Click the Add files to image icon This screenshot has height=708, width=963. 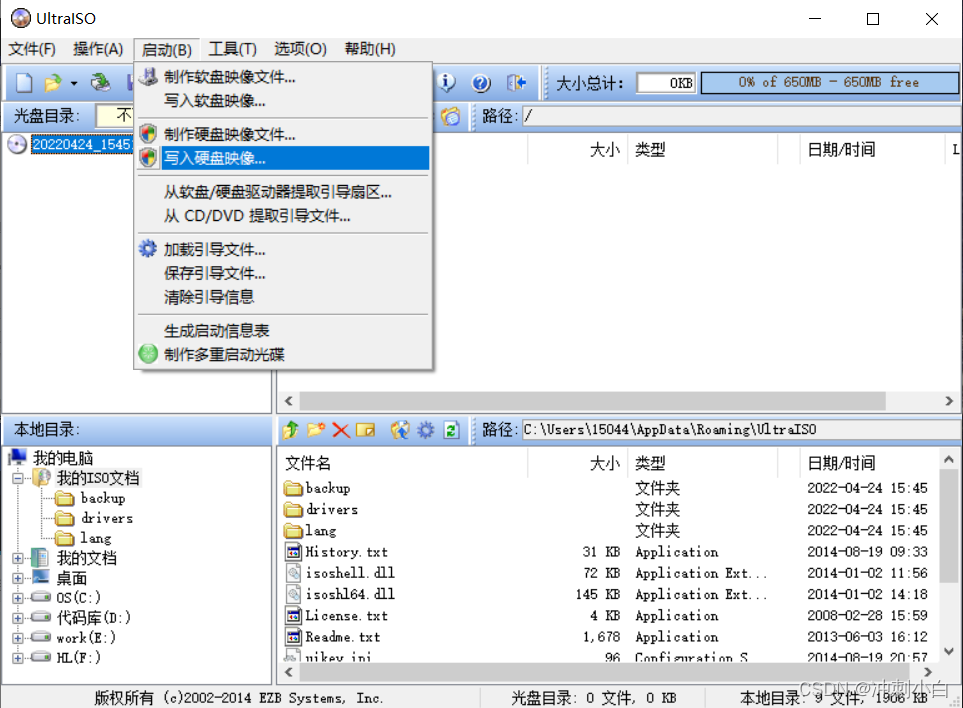[x=400, y=430]
